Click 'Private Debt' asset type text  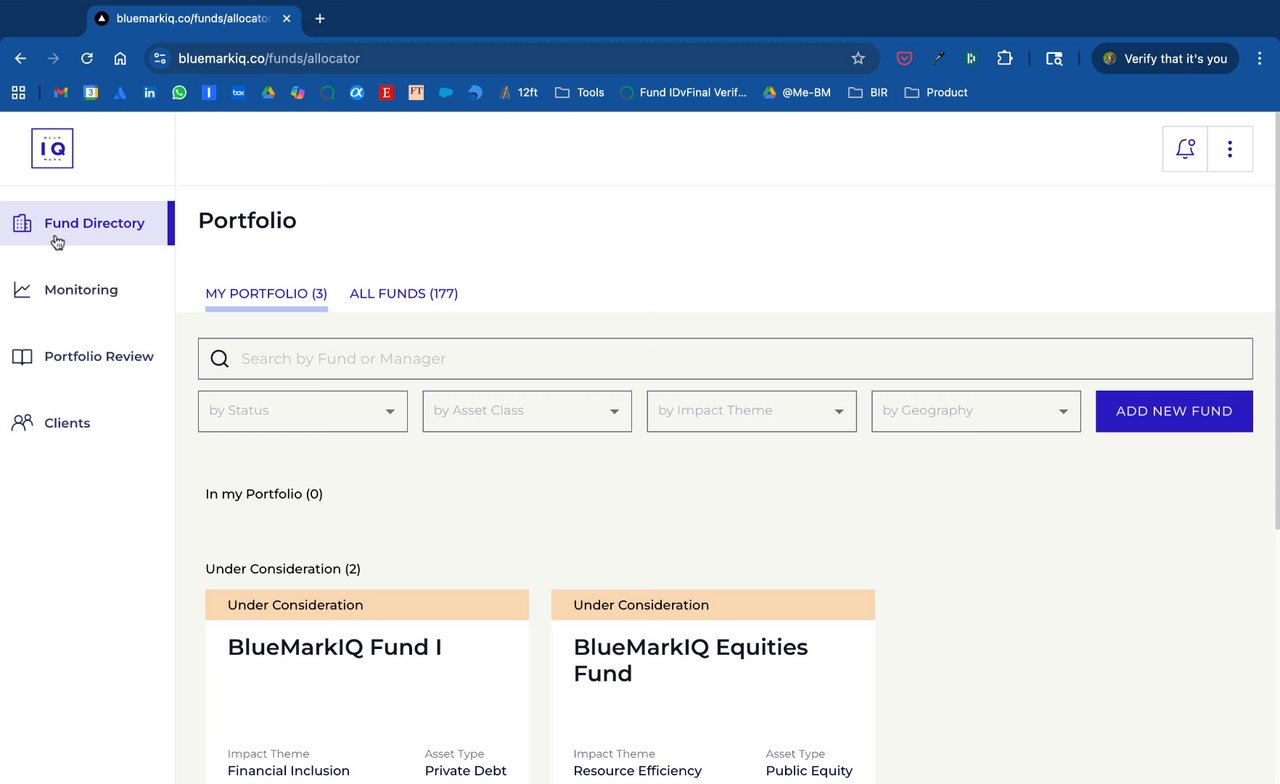pyautogui.click(x=466, y=771)
